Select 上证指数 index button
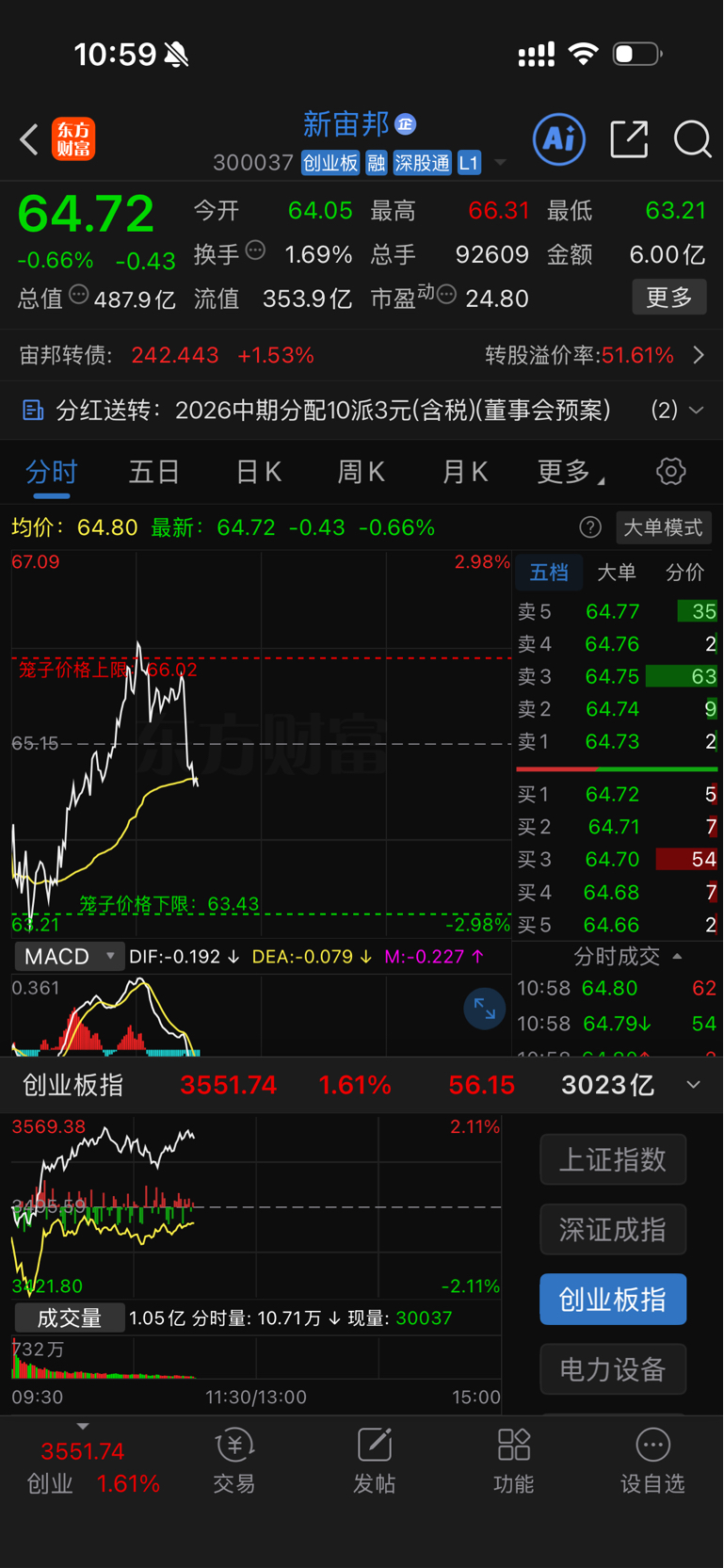Screen dimensions: 724x1568 [x=613, y=1159]
